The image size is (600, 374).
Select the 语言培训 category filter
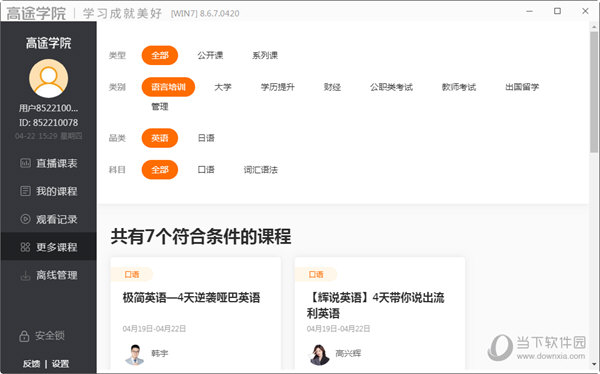pos(168,87)
